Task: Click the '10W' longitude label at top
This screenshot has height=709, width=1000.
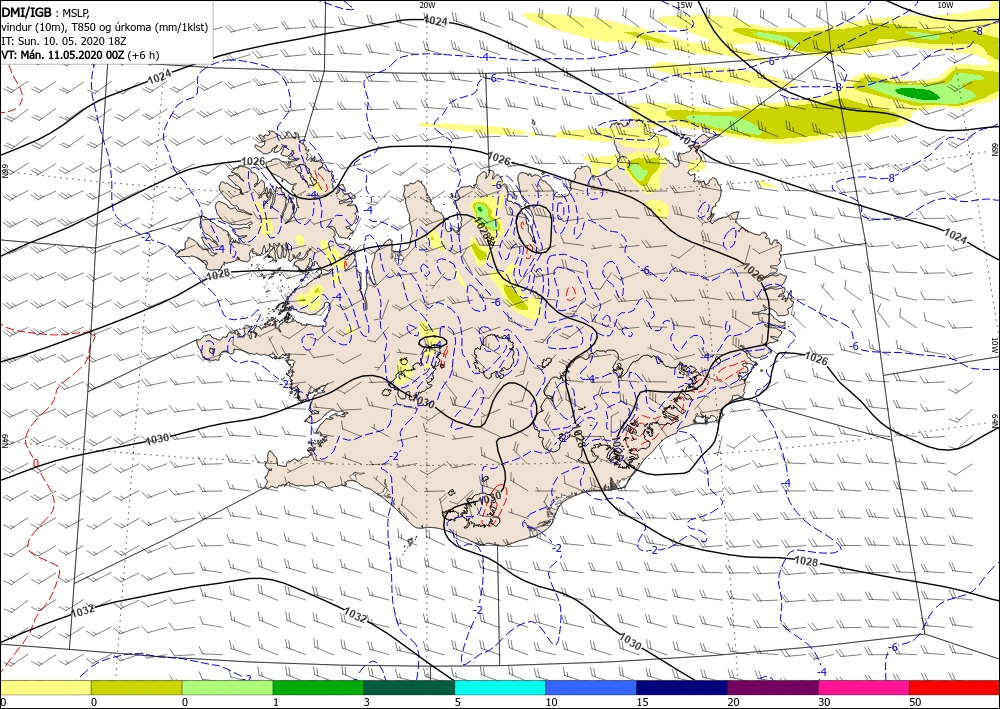Action: tap(945, 5)
